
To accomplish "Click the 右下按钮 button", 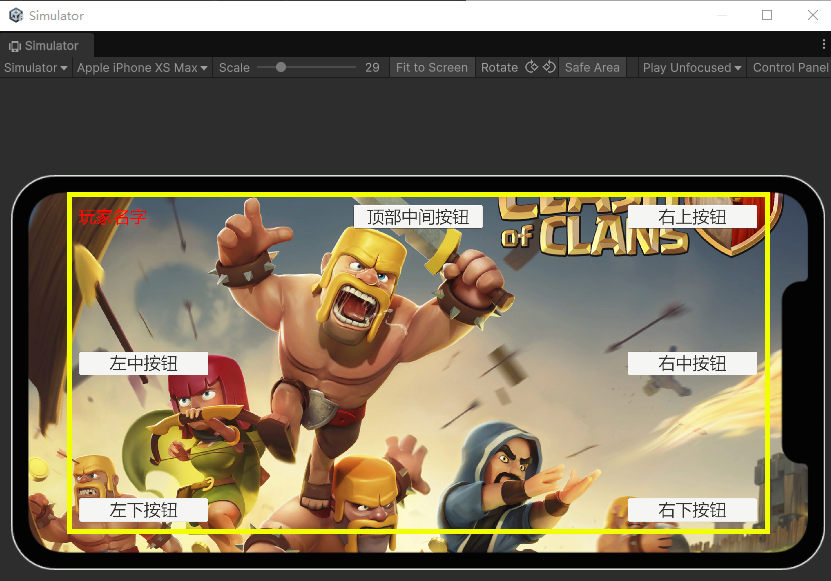I will tap(692, 510).
